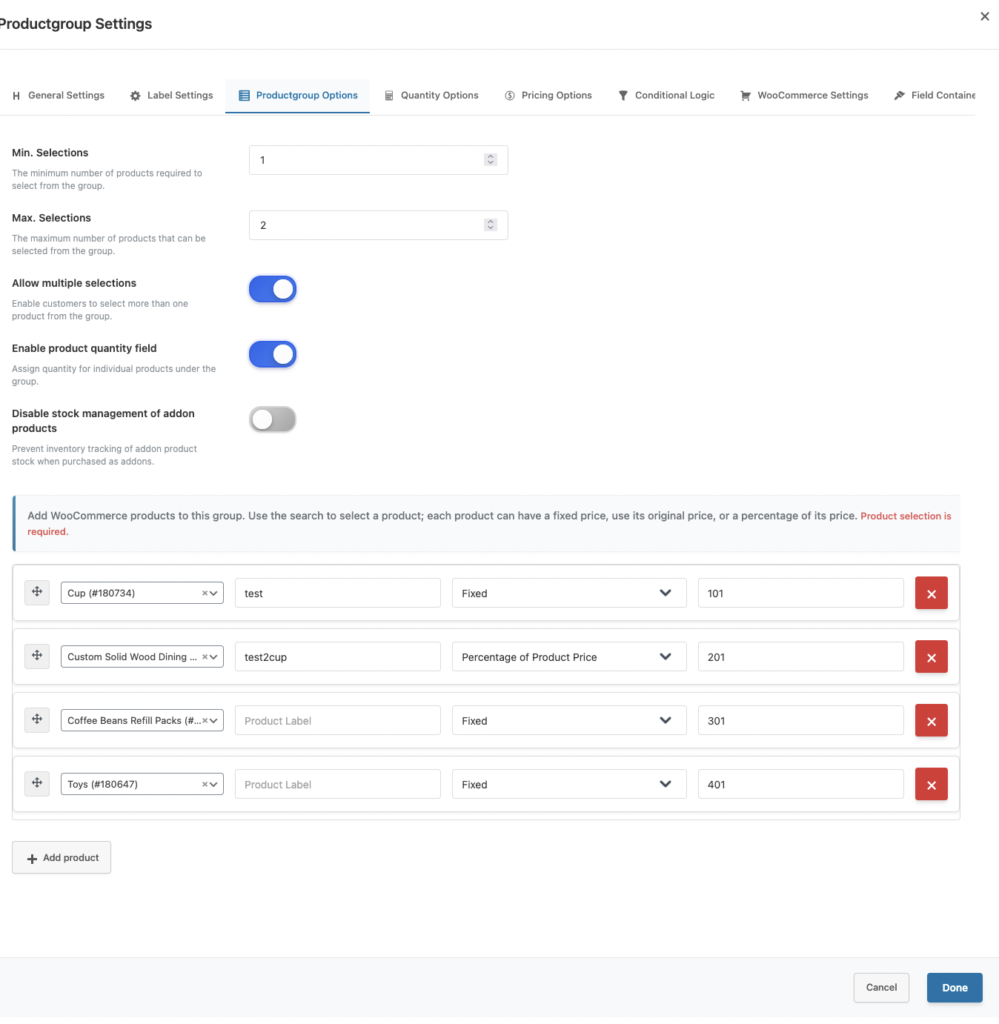Delete the Coffee Beans Refill Packs row

pos(930,720)
